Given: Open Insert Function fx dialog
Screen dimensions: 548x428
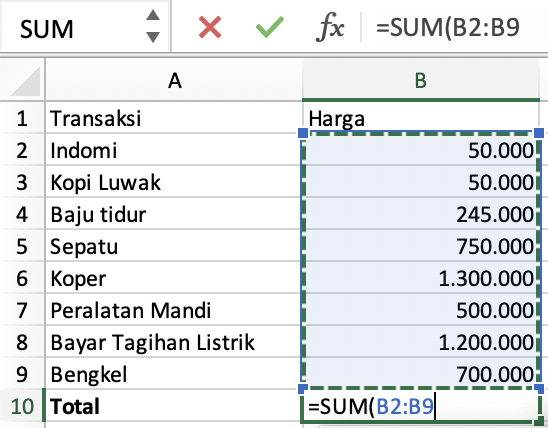Looking at the screenshot, I should tap(330, 27).
